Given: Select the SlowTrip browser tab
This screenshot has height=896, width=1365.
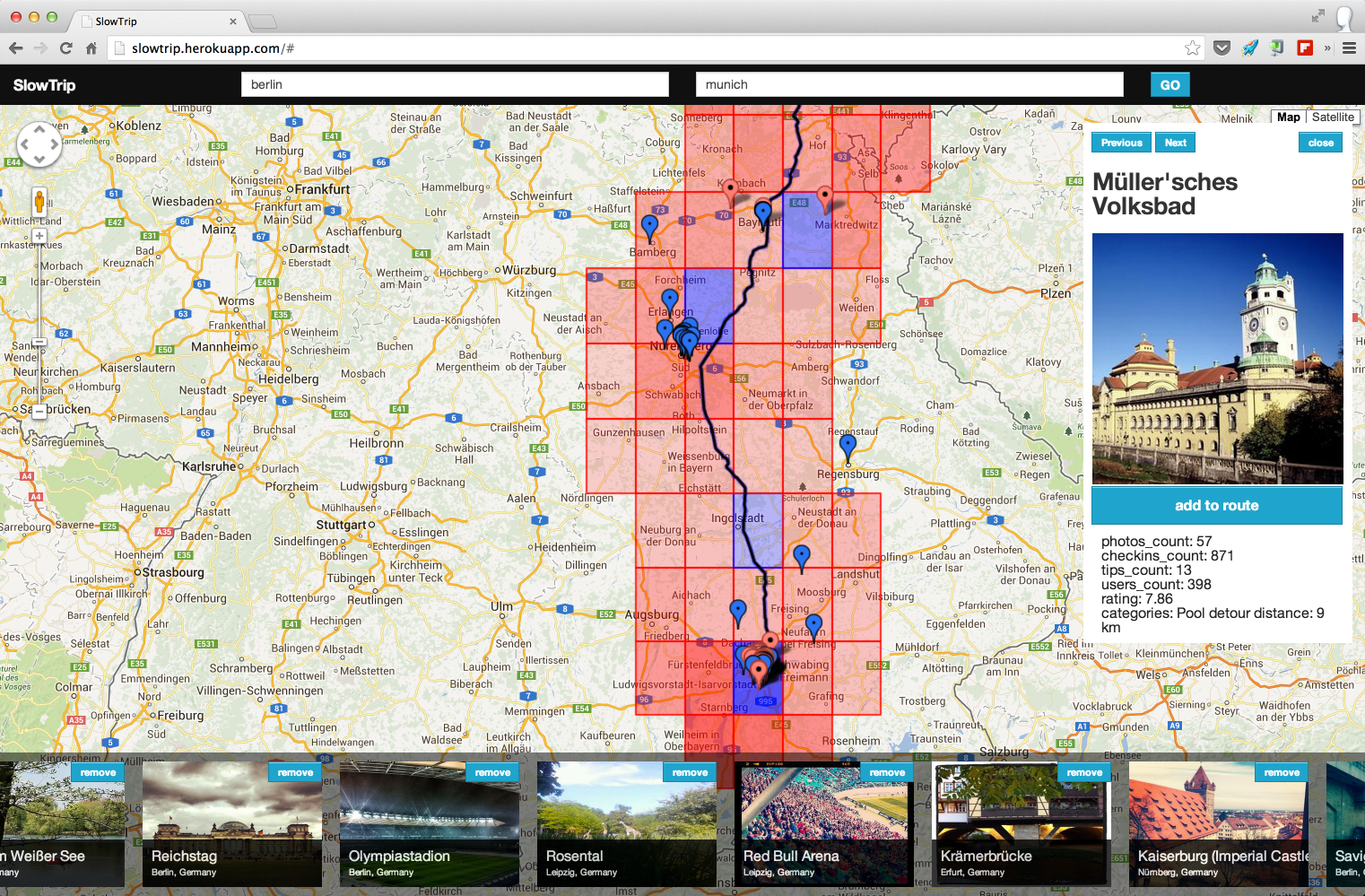Looking at the screenshot, I should (x=157, y=21).
